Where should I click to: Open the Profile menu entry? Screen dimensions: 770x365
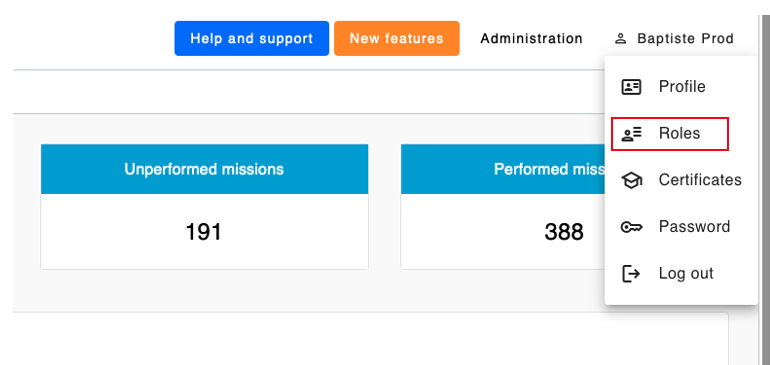[681, 87]
